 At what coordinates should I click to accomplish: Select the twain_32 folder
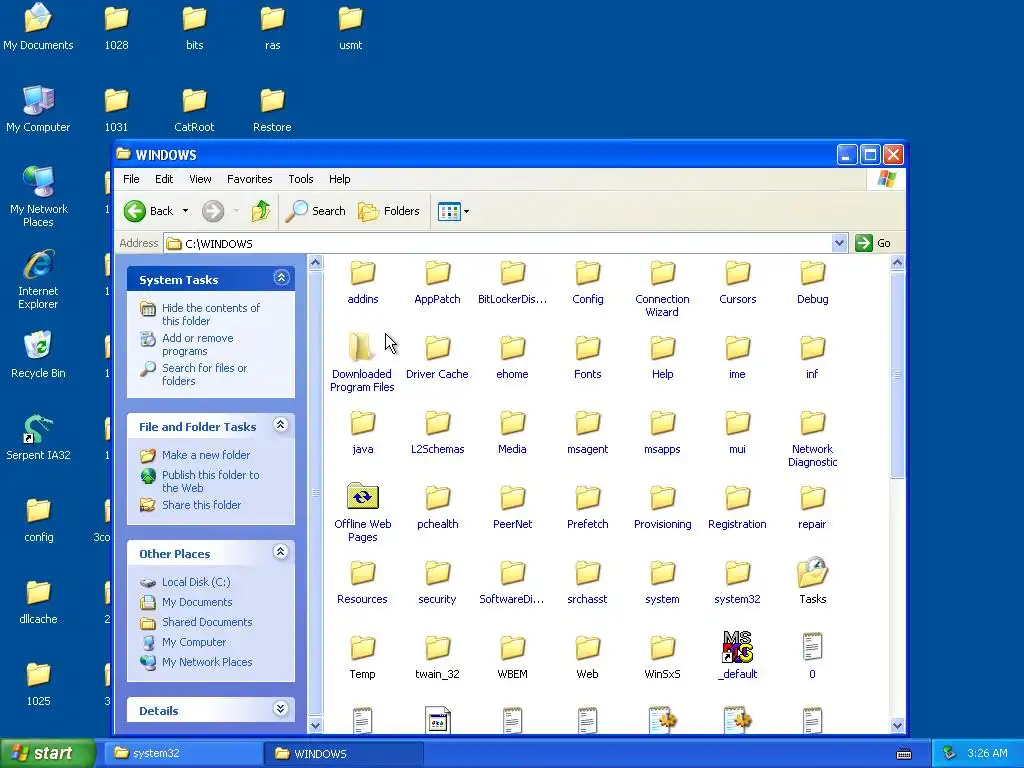[438, 658]
